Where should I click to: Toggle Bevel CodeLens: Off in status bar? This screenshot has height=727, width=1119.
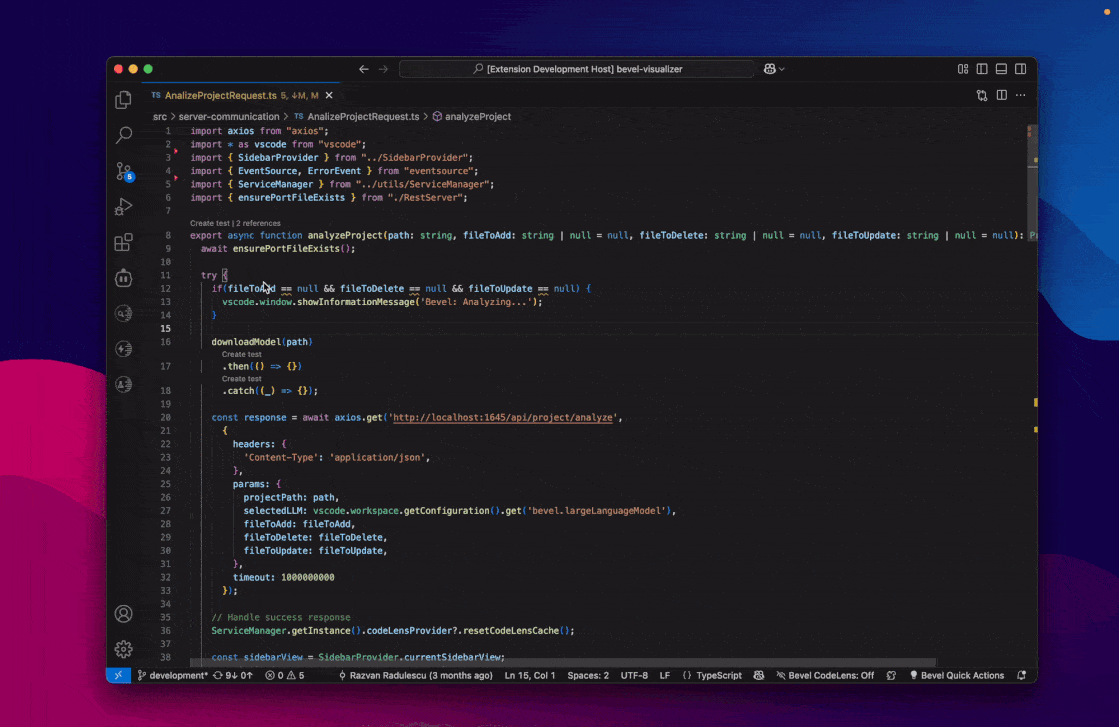pos(825,676)
